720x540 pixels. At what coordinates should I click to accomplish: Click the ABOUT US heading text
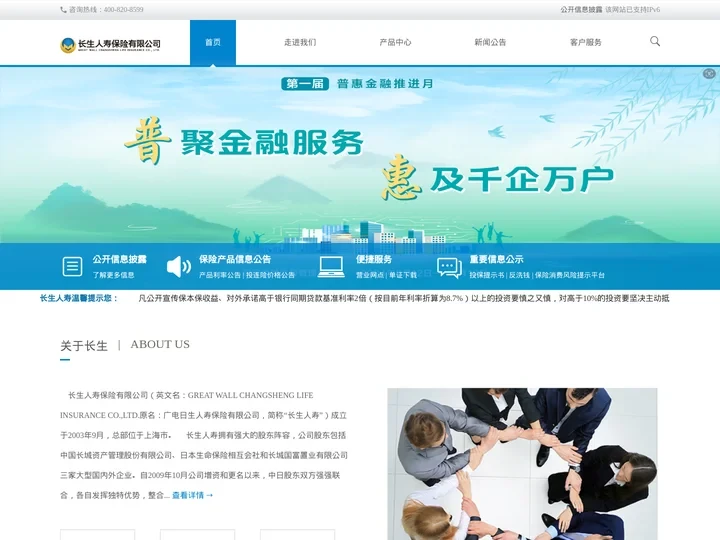pos(160,344)
